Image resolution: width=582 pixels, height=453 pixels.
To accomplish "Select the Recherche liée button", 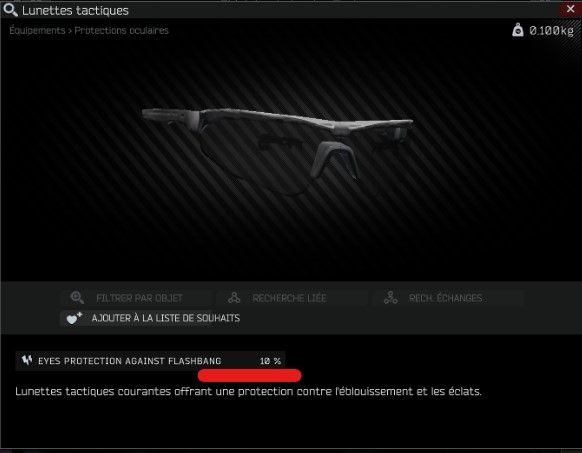I will click(x=291, y=298).
